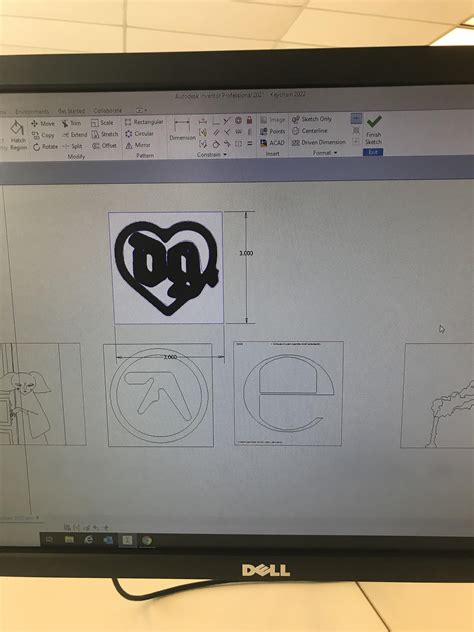Select the Offset tool

click(x=104, y=146)
